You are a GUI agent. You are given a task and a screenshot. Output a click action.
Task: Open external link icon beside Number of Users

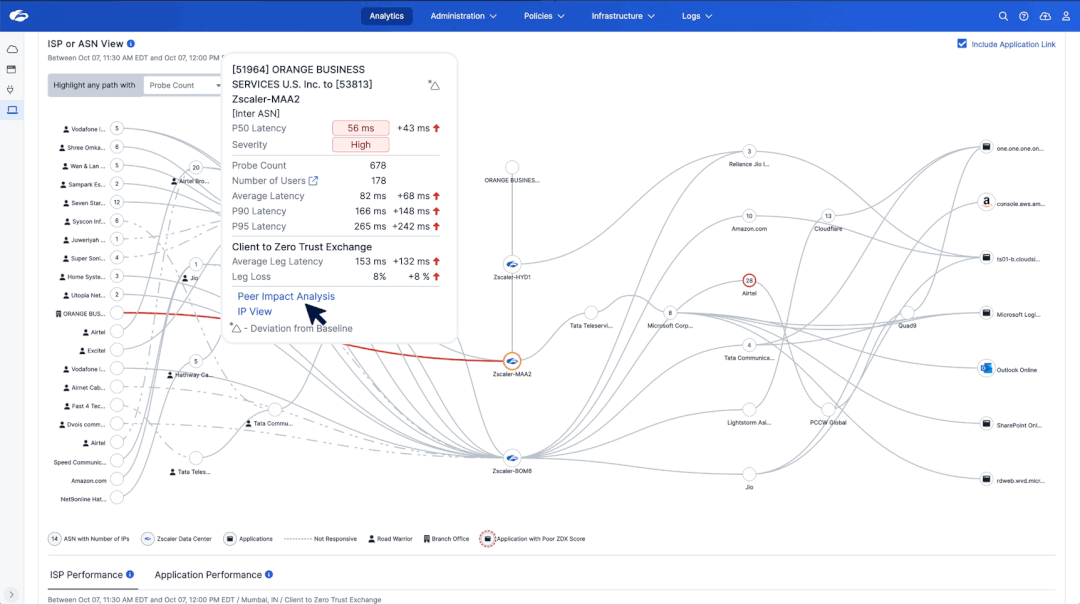[313, 181]
